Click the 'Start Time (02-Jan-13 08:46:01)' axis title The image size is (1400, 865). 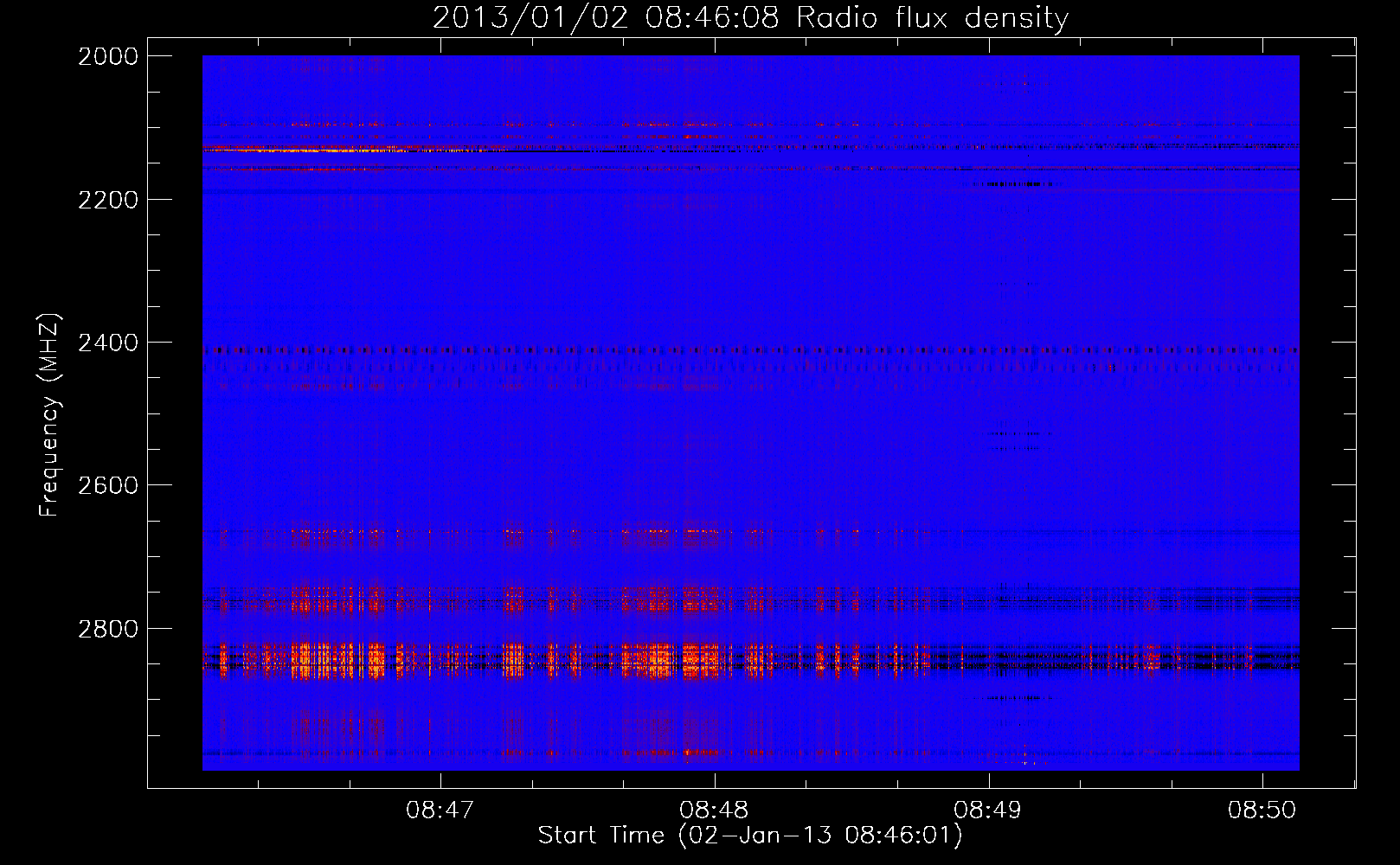[x=750, y=836]
